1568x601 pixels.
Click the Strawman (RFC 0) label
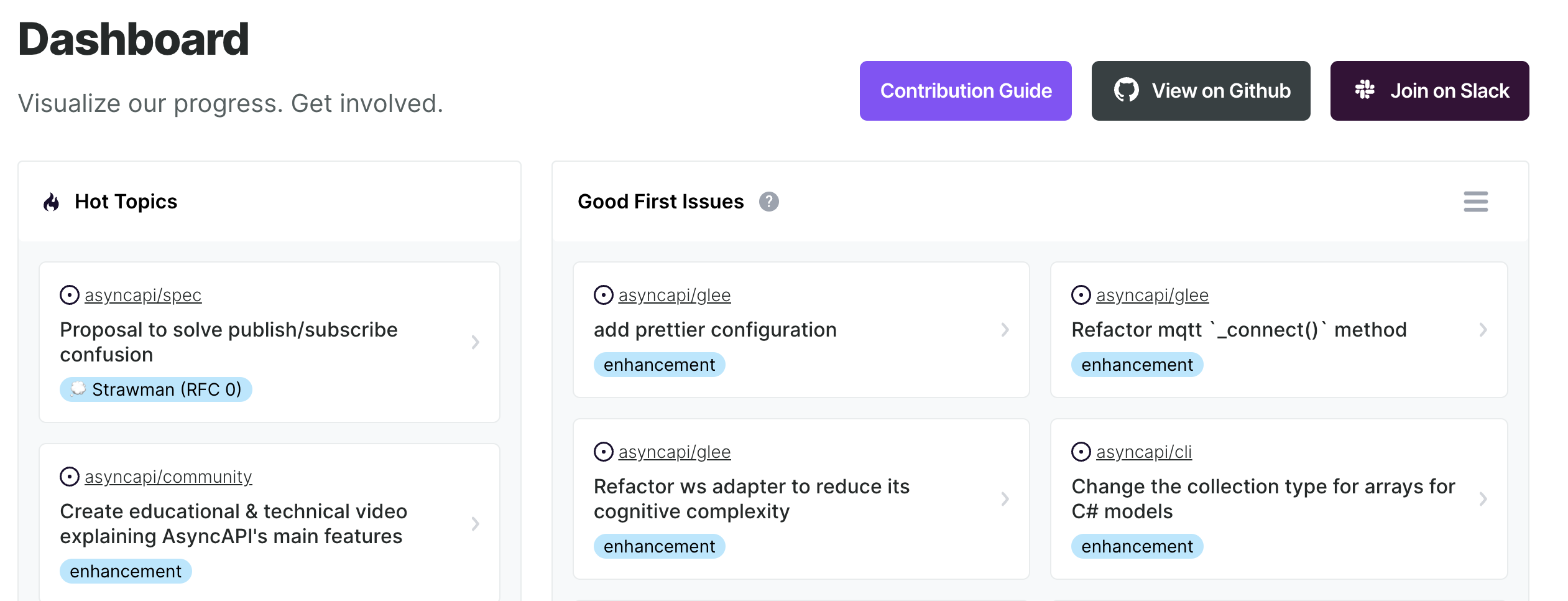[x=155, y=389]
